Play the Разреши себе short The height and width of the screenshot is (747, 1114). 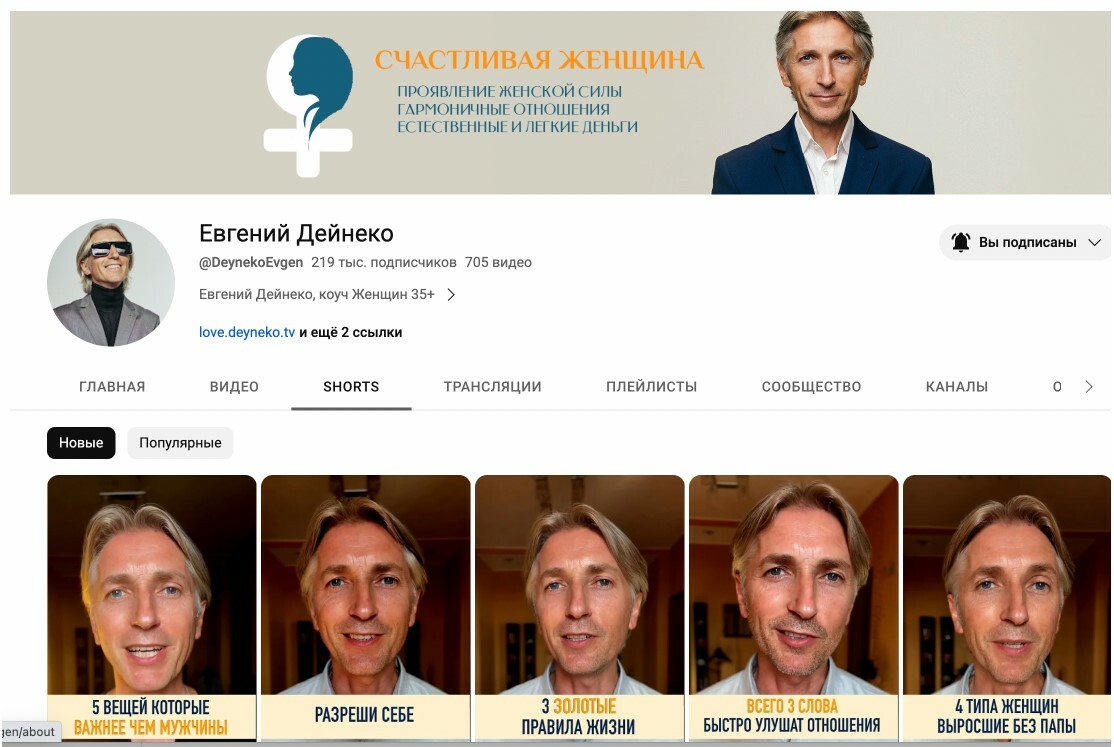(x=365, y=608)
